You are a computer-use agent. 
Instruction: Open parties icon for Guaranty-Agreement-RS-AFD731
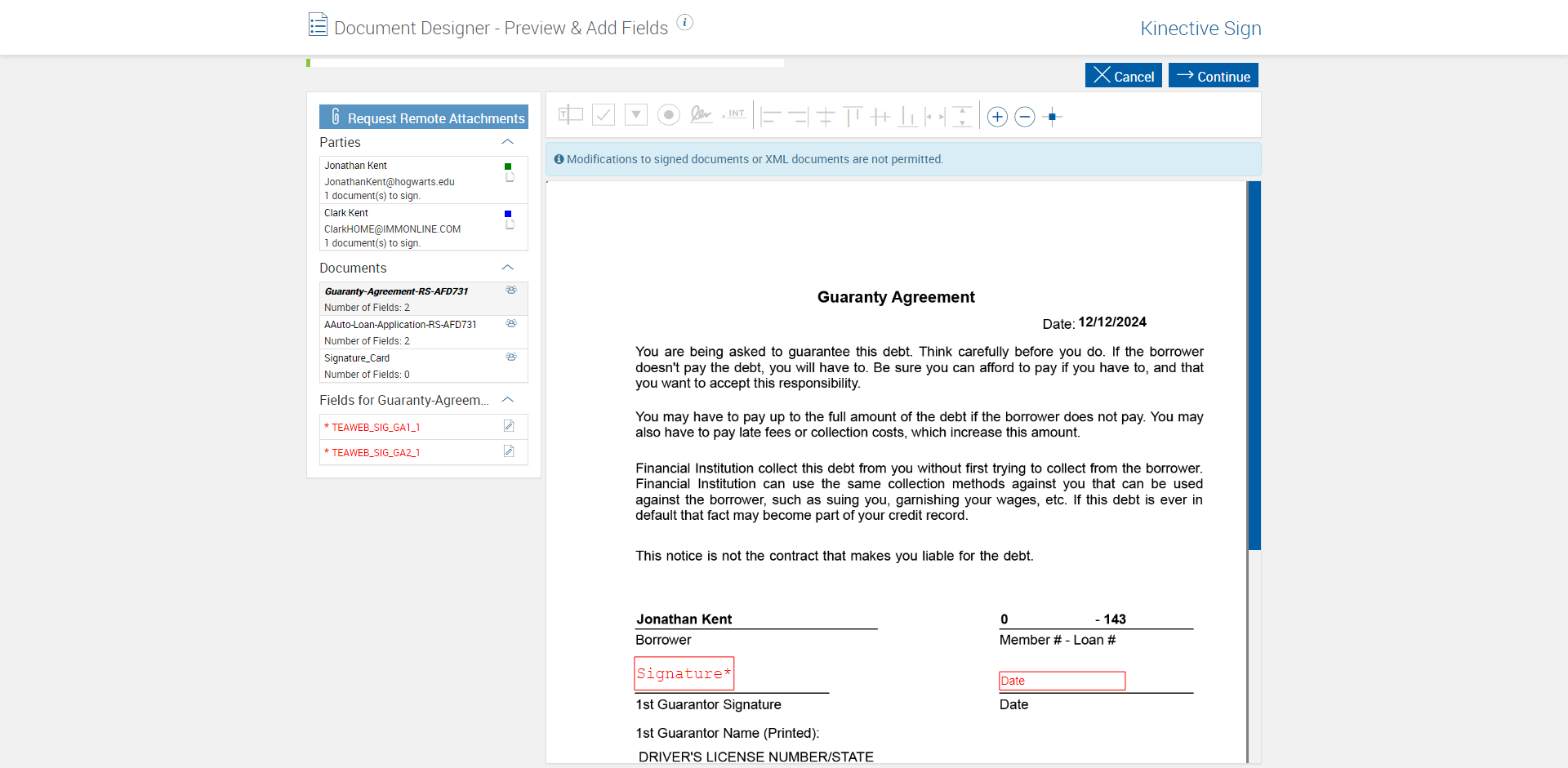tap(511, 290)
